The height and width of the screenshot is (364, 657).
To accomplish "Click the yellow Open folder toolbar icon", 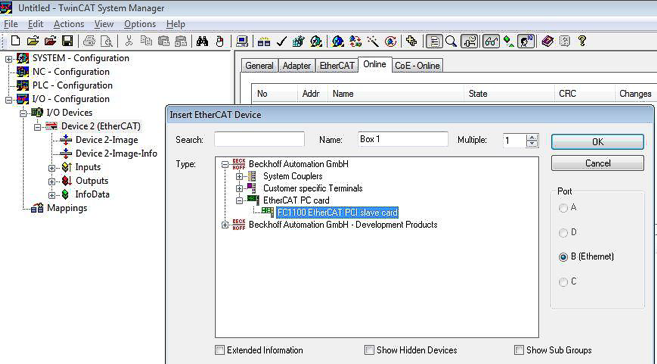I will pyautogui.click(x=33, y=41).
